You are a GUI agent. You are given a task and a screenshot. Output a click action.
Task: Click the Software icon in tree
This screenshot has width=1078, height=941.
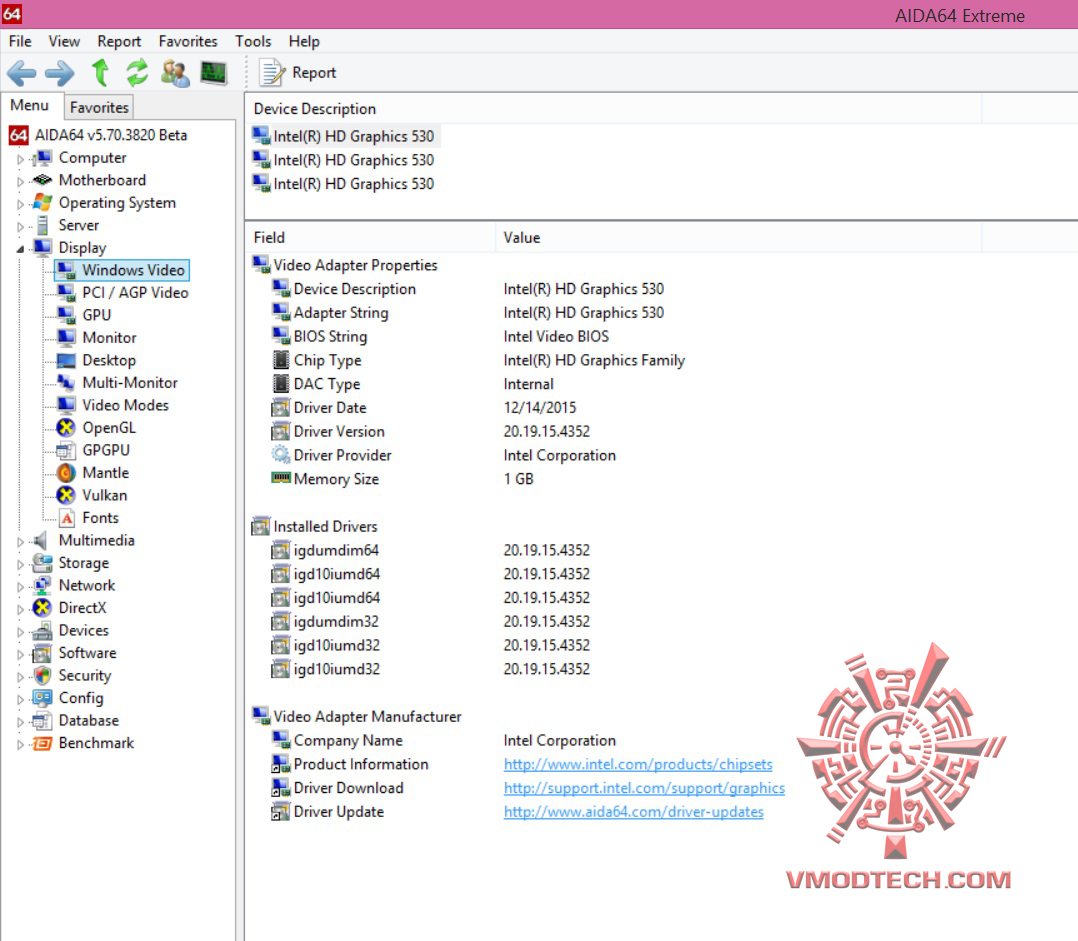click(x=43, y=653)
